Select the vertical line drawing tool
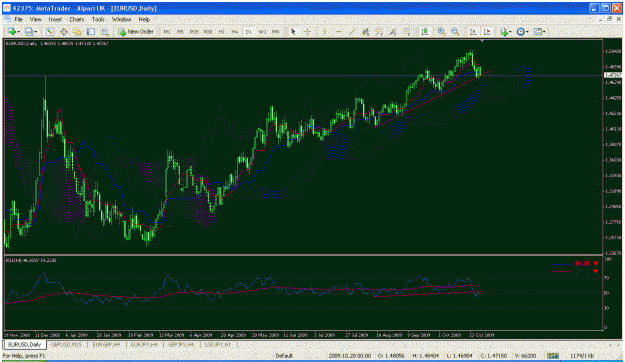The height and width of the screenshot is (362, 625). pos(325,31)
